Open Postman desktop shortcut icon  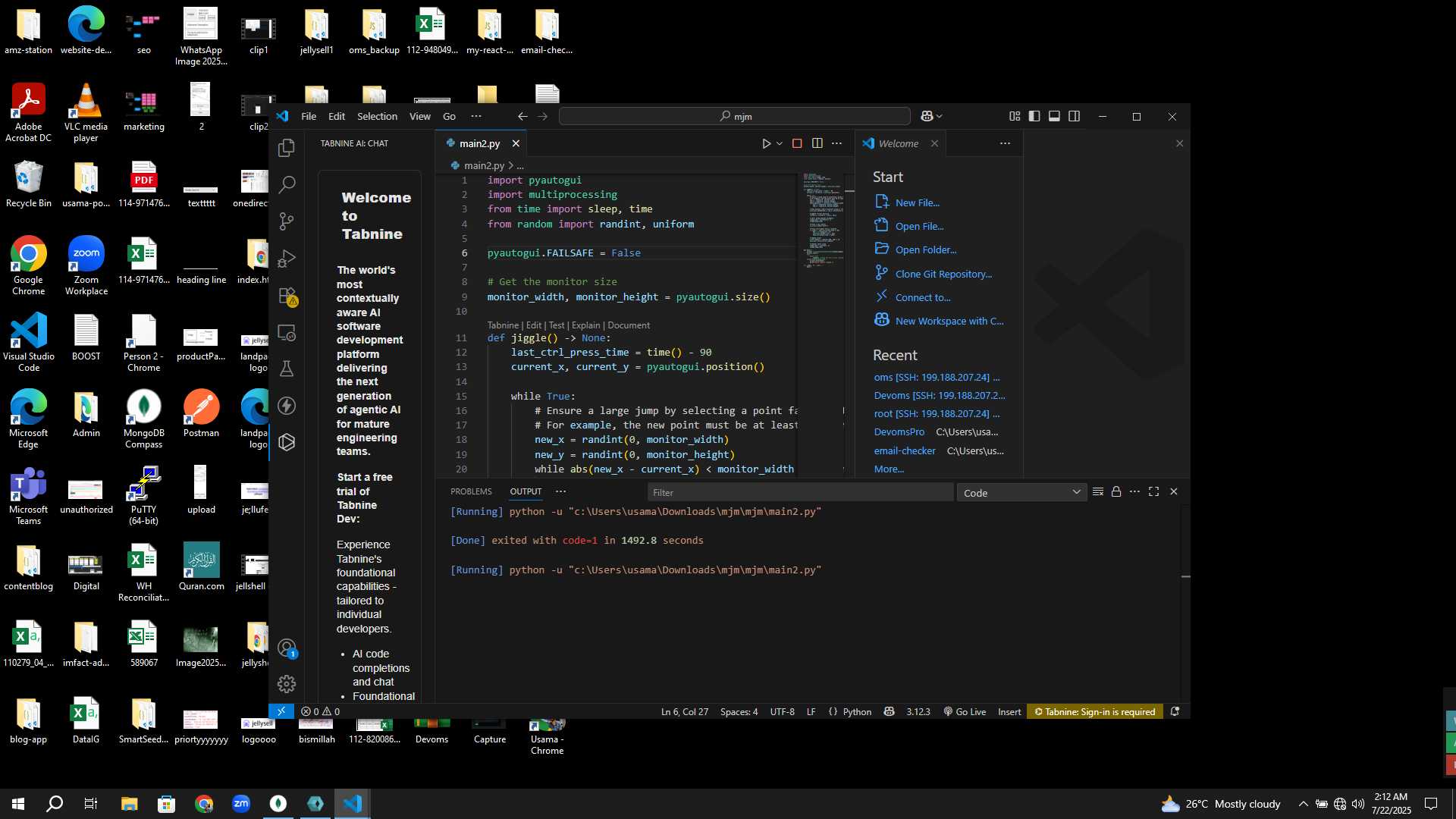[x=201, y=413]
